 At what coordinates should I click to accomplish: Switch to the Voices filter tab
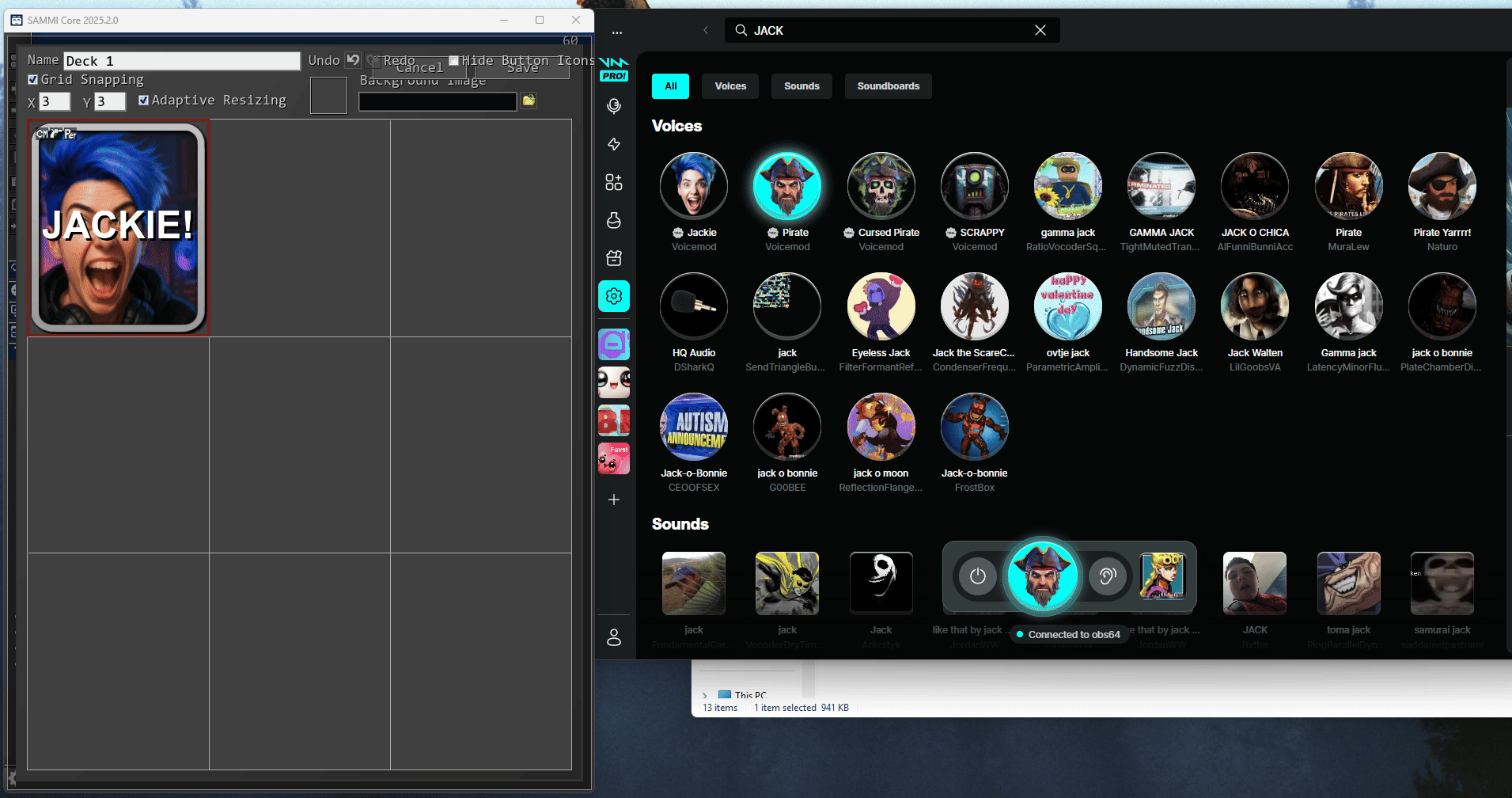730,86
